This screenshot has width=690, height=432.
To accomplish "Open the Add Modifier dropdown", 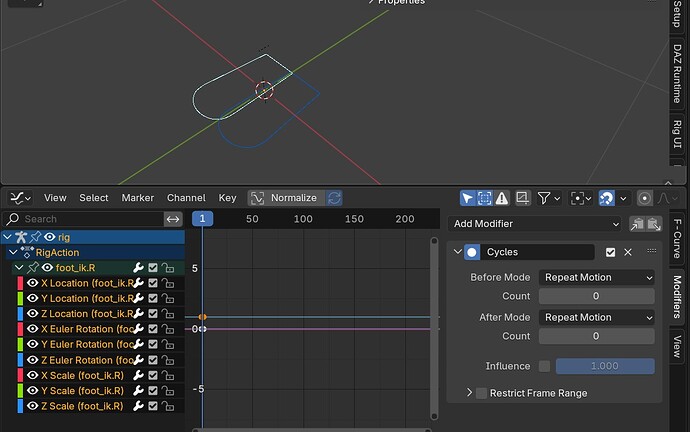I will (534, 224).
